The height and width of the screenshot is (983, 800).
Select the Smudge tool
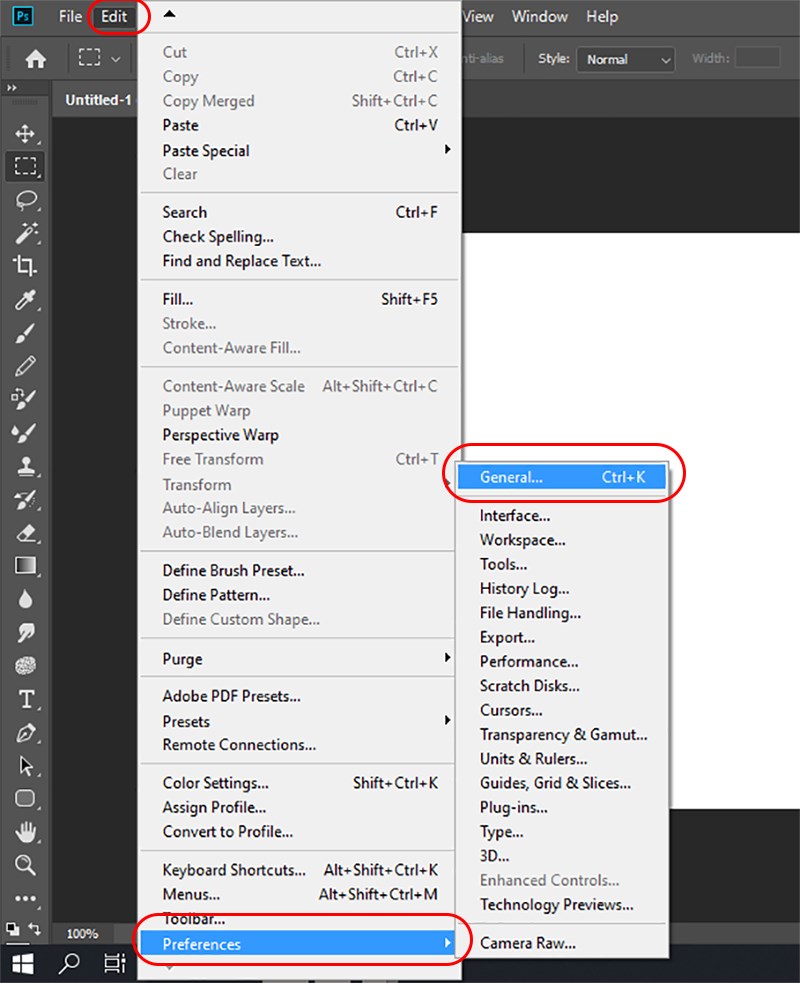[25, 632]
